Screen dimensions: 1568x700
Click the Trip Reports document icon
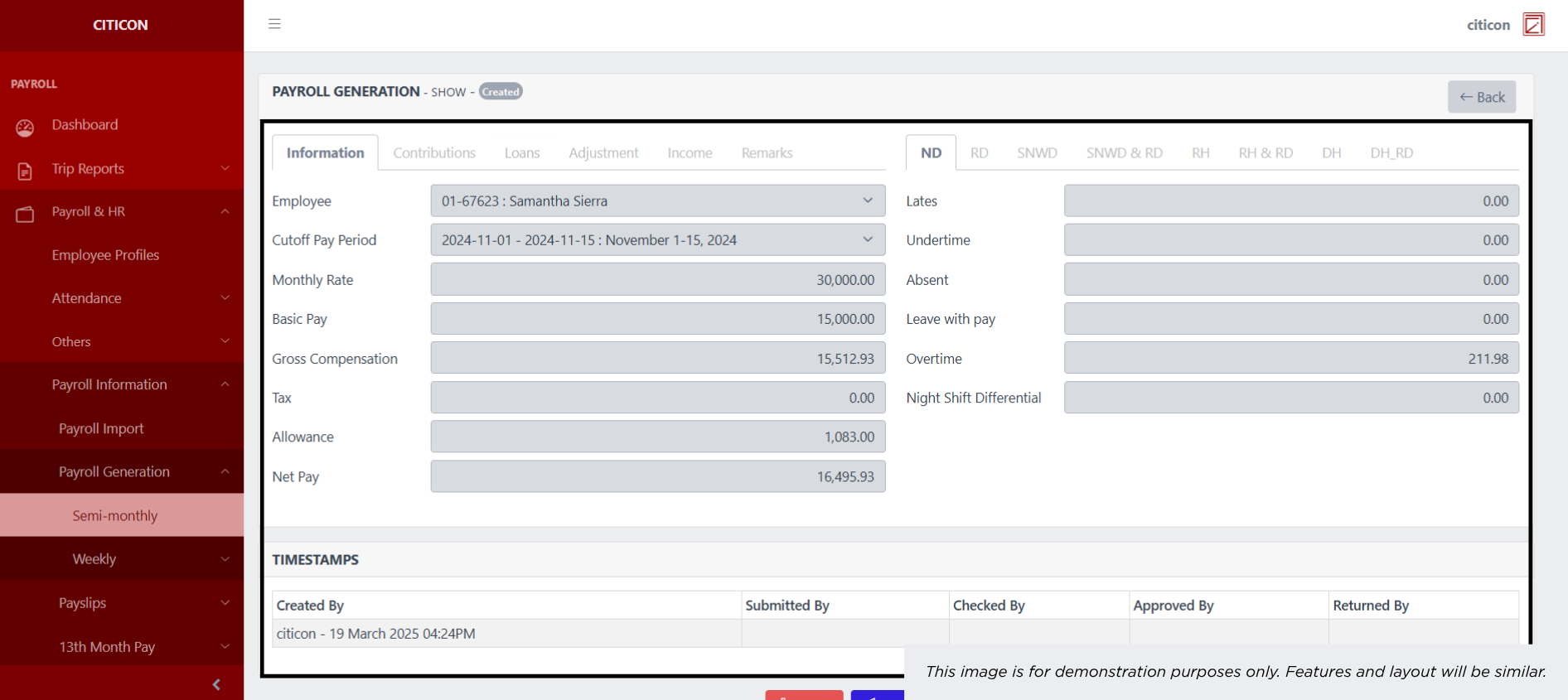tap(25, 171)
